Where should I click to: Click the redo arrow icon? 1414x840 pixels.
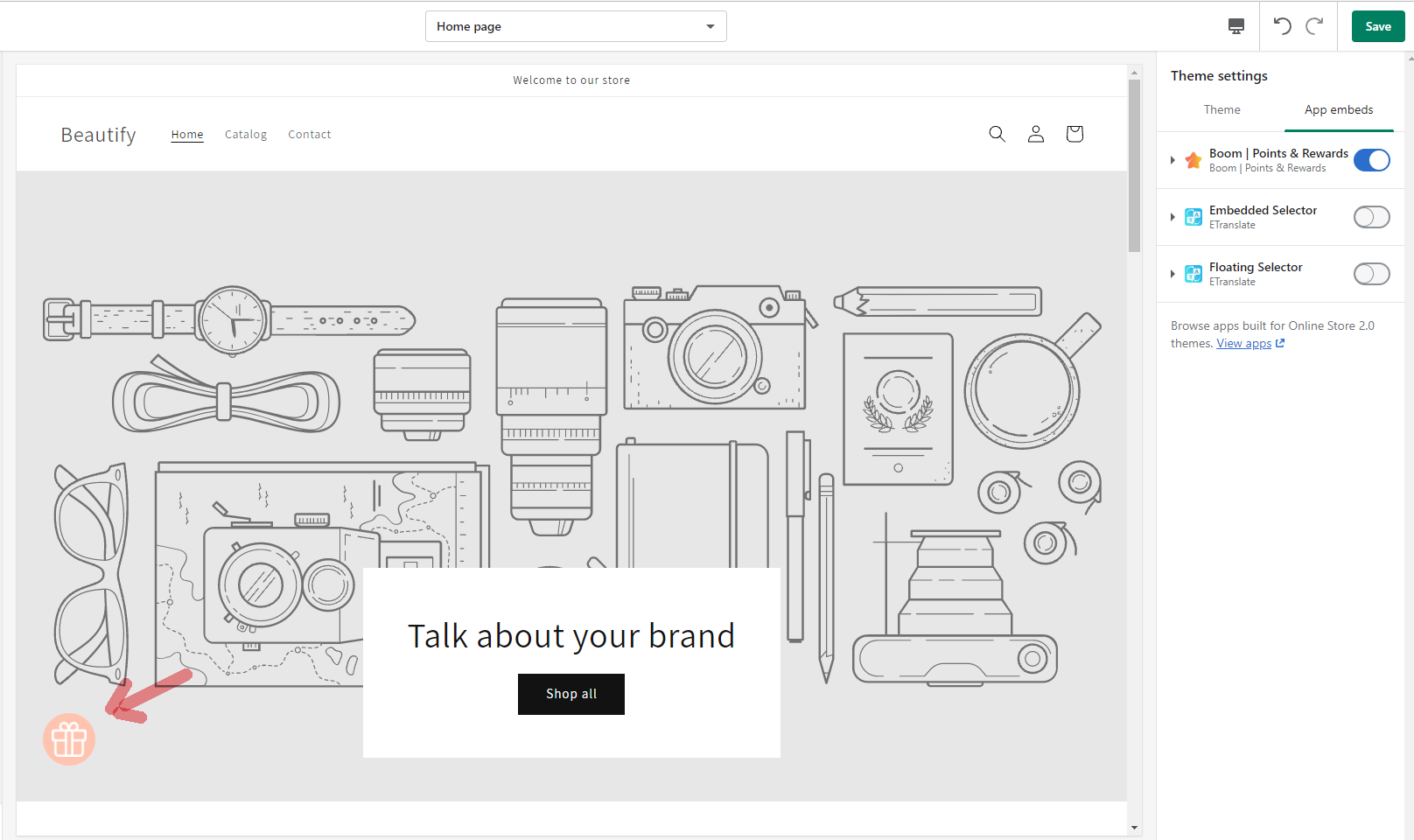tap(1314, 26)
